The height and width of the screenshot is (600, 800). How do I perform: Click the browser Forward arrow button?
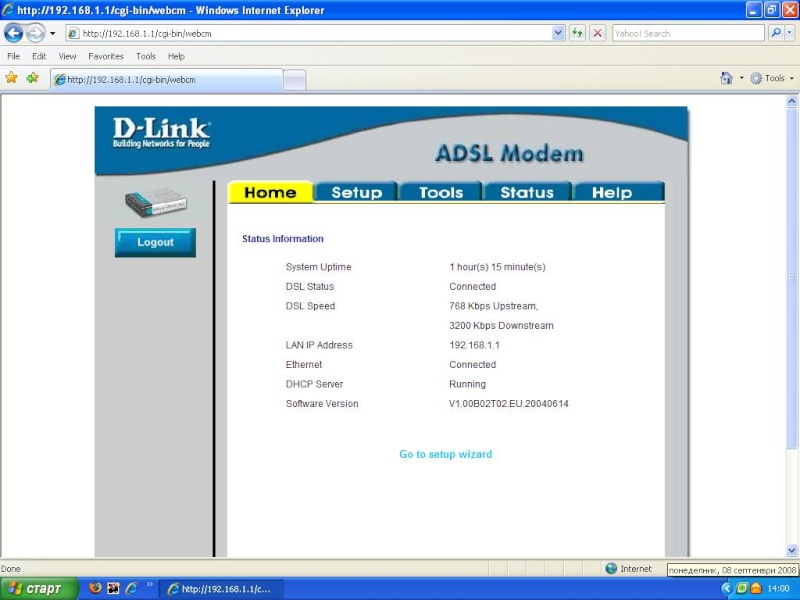pyautogui.click(x=36, y=33)
